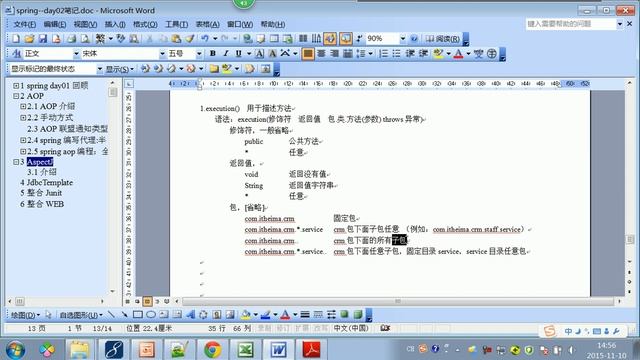Open the 显示(S) dropdown in reviewing toolbar
The image size is (640, 360).
tap(120, 69)
